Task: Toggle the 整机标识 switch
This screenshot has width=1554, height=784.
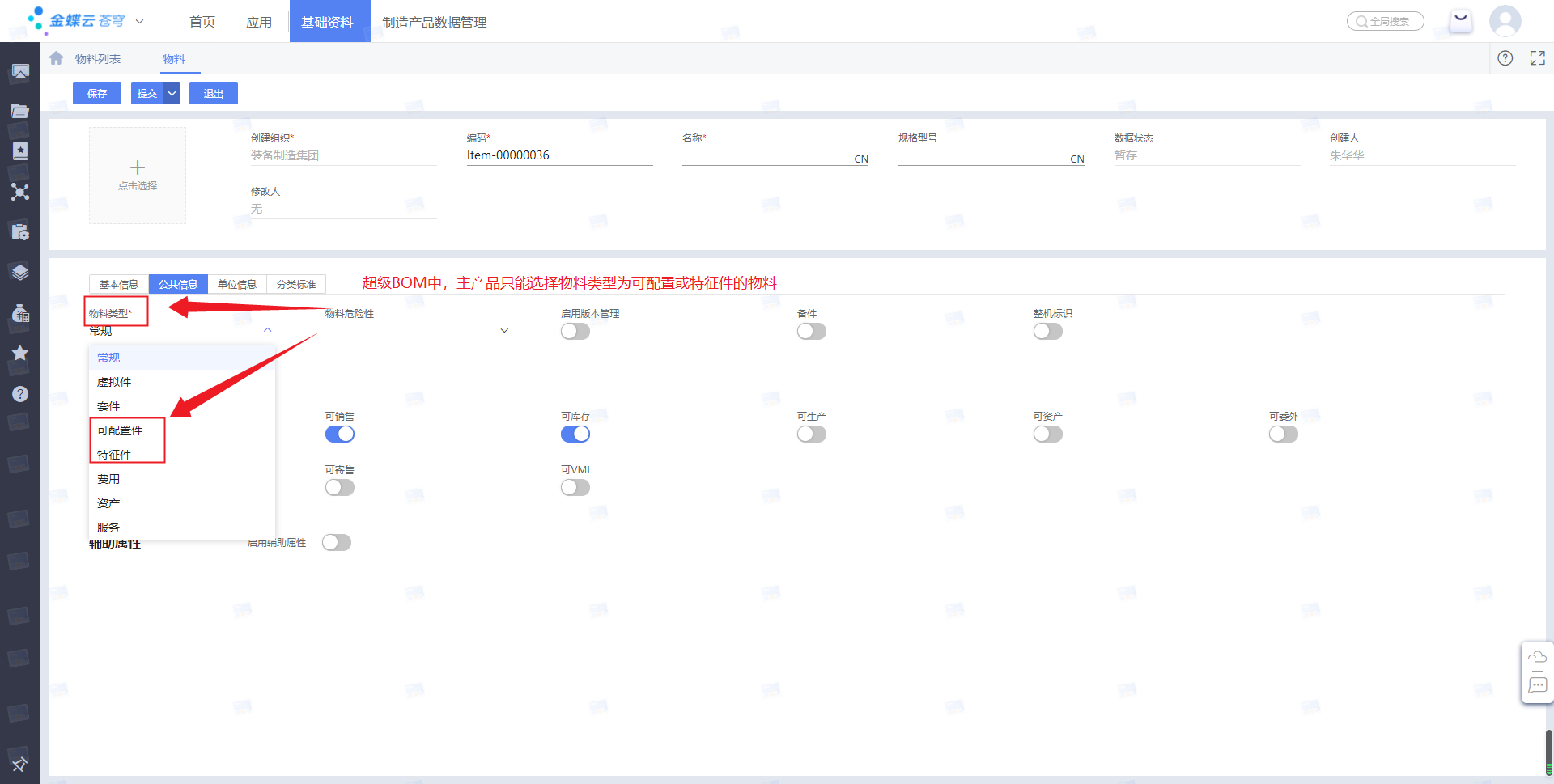Action: pos(1047,332)
